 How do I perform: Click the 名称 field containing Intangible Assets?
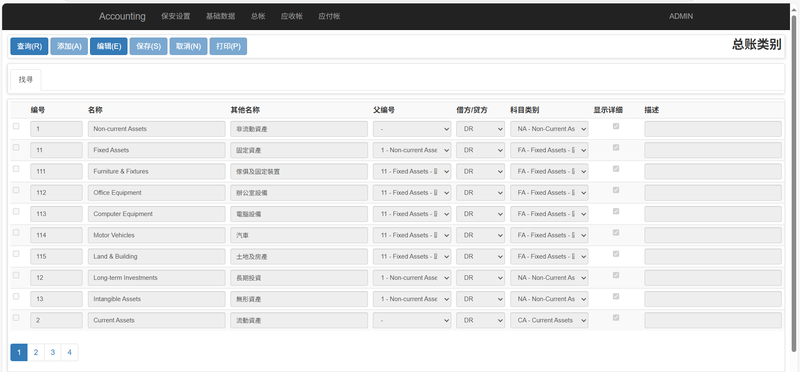(156, 299)
